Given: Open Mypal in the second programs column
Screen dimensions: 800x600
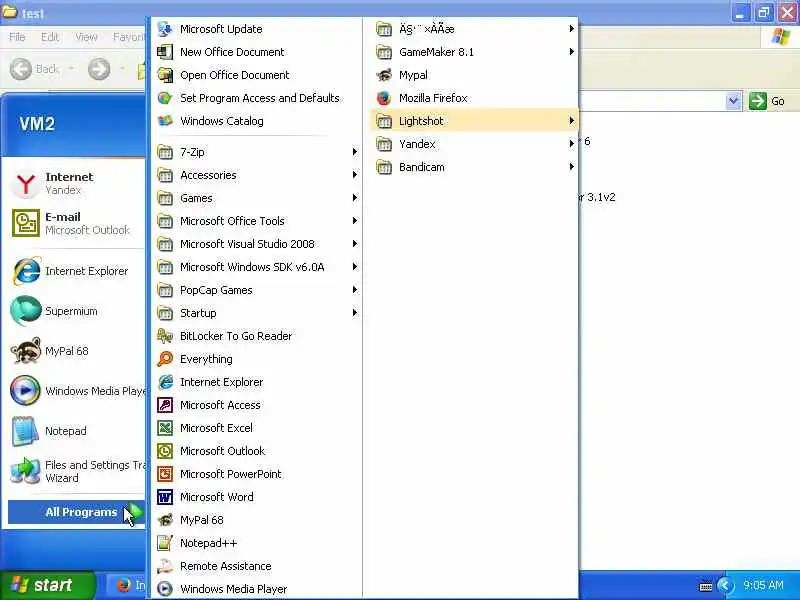Looking at the screenshot, I should (474, 75).
